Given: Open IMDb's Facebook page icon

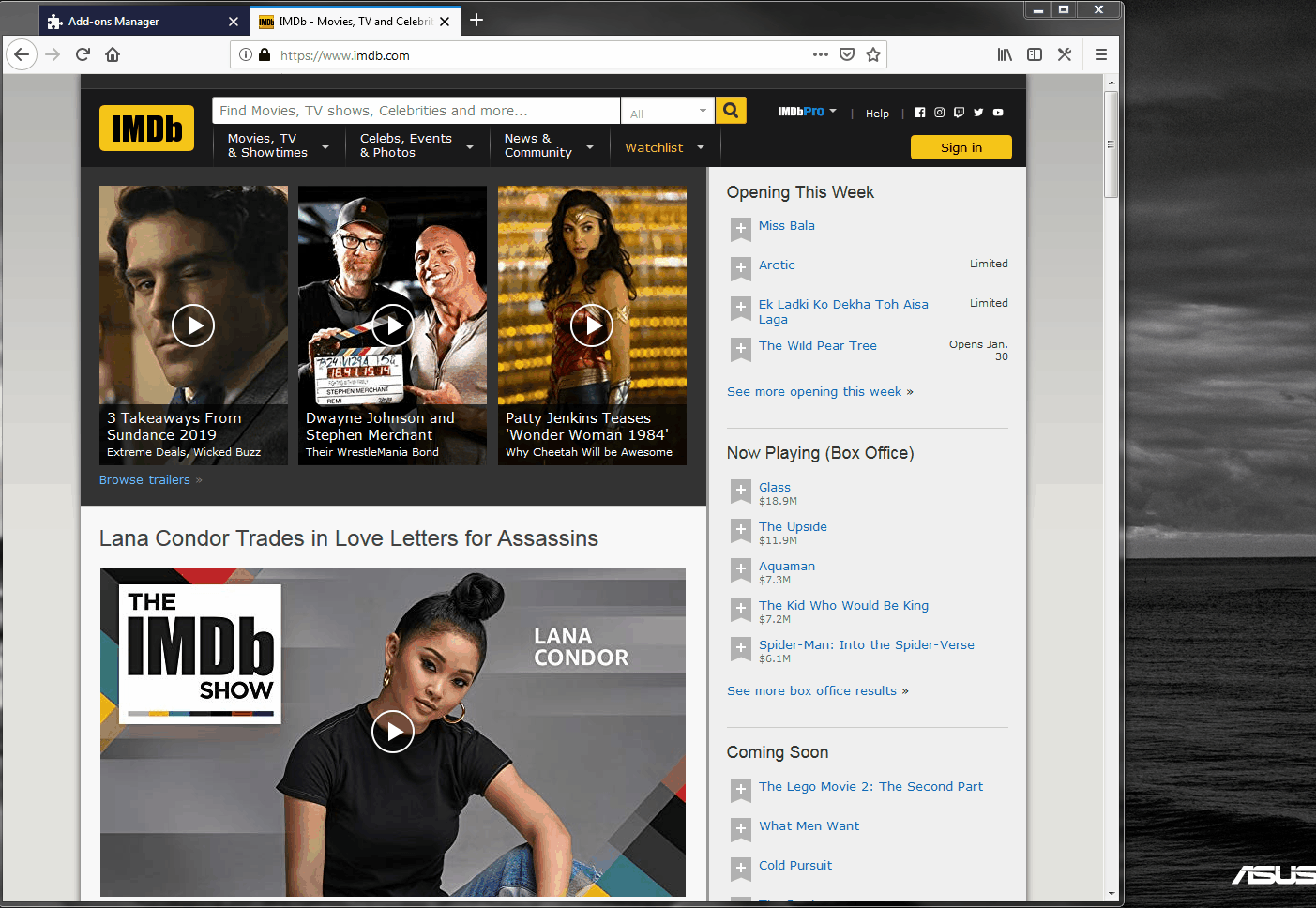Looking at the screenshot, I should tap(920, 113).
